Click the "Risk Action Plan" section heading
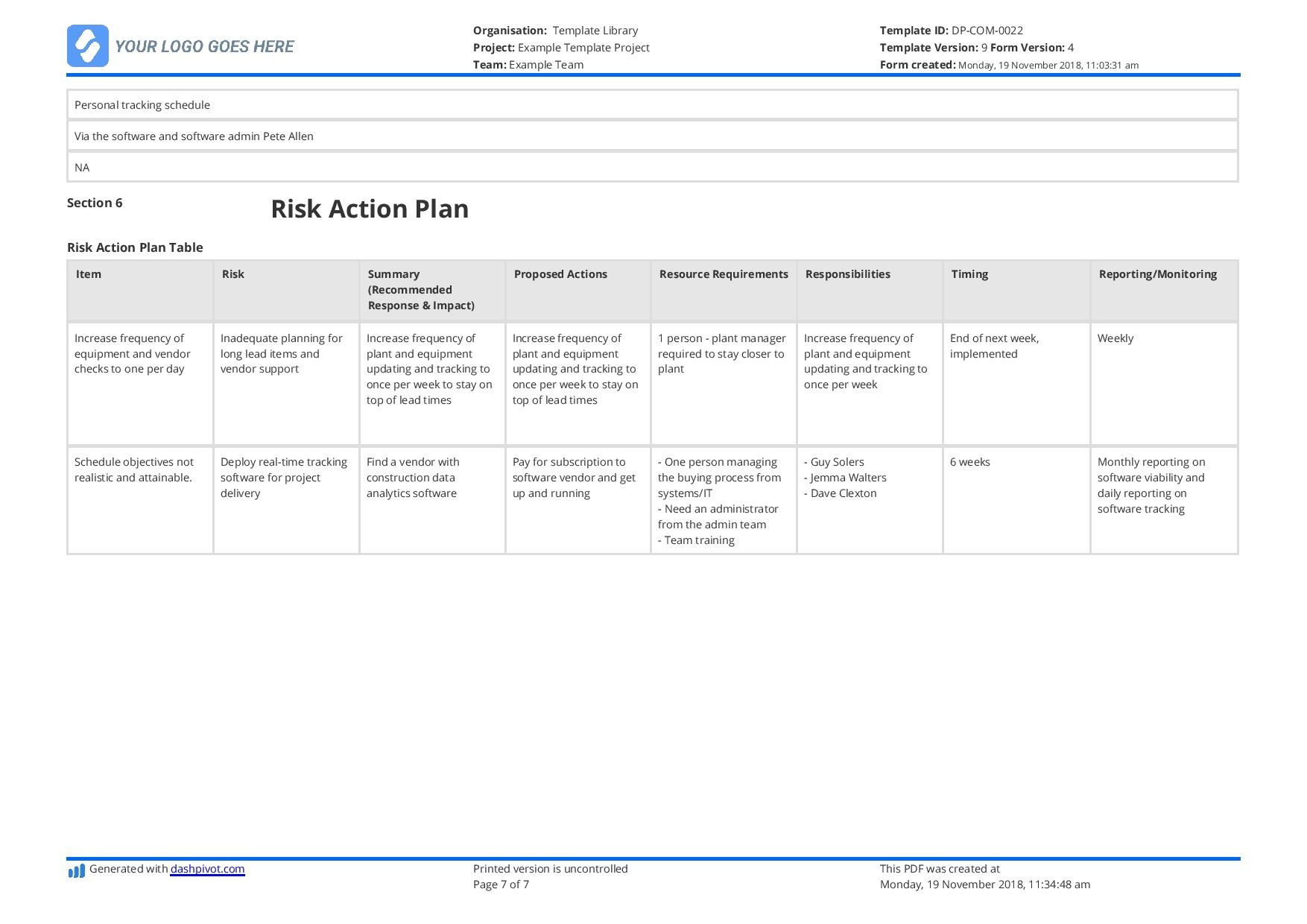 point(370,209)
